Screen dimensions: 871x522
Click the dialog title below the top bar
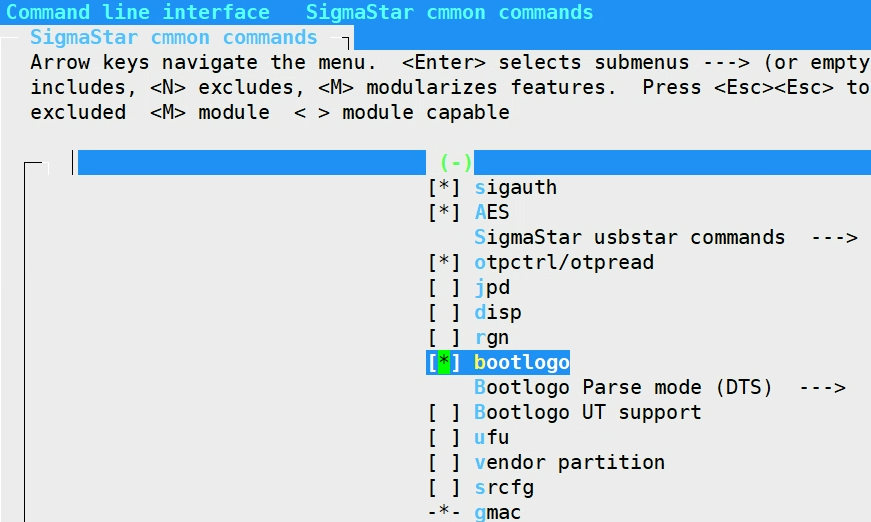pyautogui.click(x=173, y=38)
